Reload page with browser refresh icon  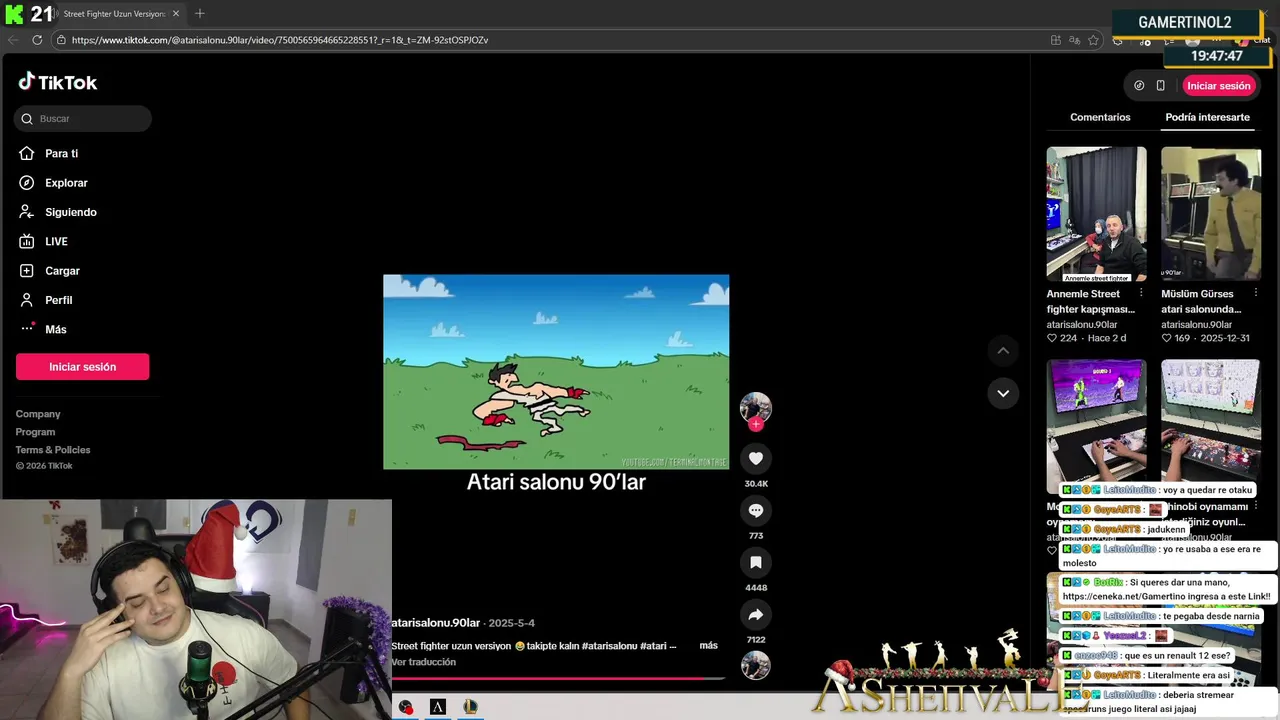(x=37, y=40)
